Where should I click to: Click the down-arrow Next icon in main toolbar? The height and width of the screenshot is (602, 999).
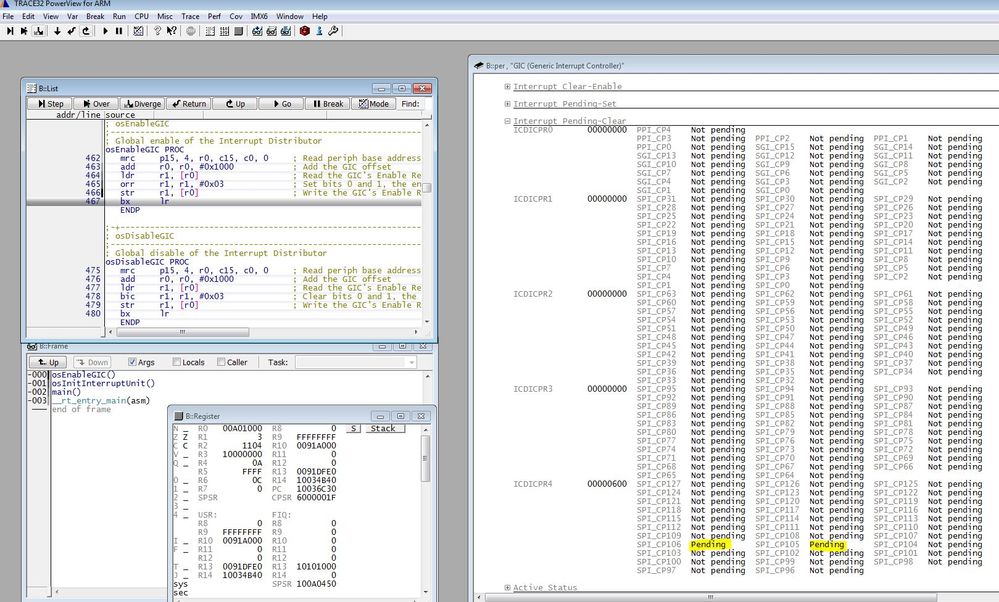coord(57,31)
